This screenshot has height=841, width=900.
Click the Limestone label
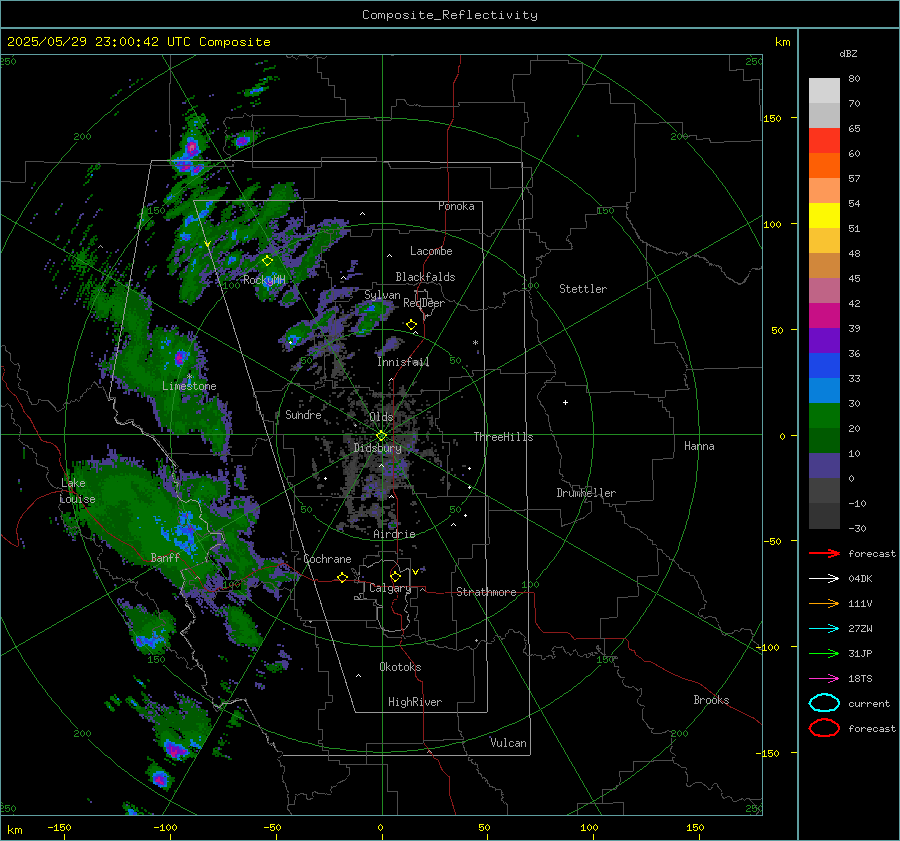(189, 386)
